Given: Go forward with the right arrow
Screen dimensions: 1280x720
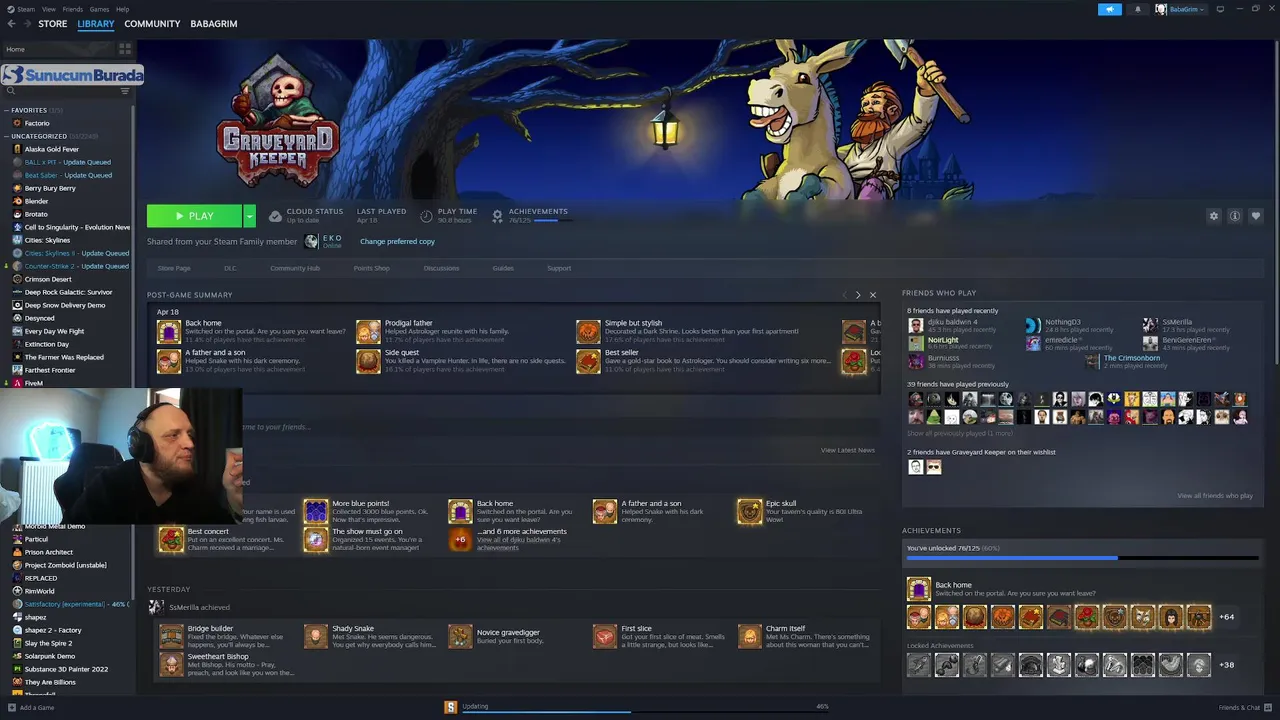Looking at the screenshot, I should tap(27, 24).
